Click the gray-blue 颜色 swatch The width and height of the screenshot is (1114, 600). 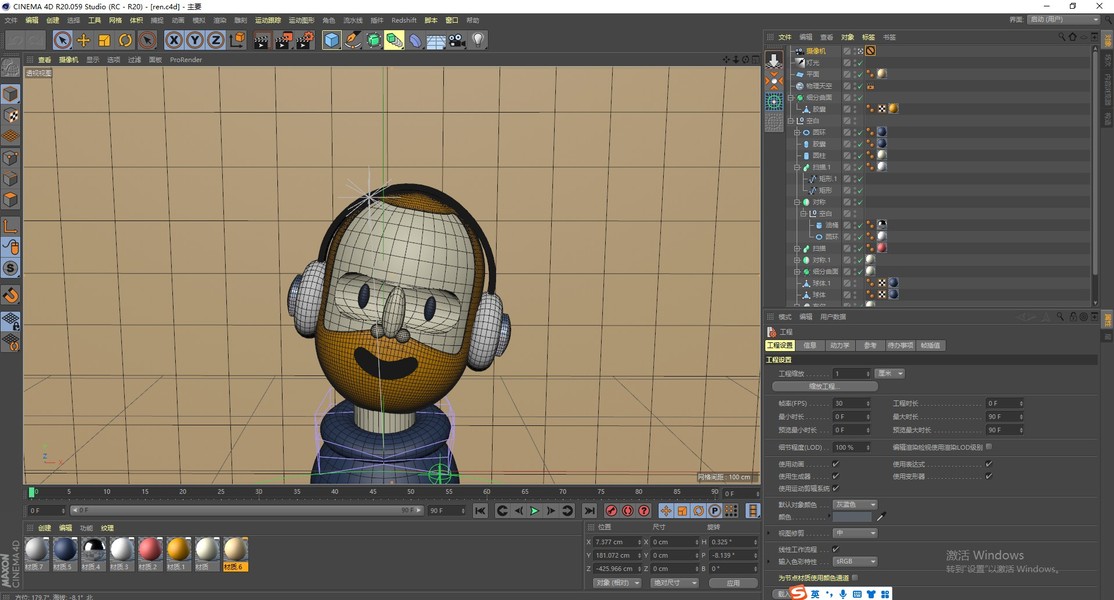[x=853, y=517]
